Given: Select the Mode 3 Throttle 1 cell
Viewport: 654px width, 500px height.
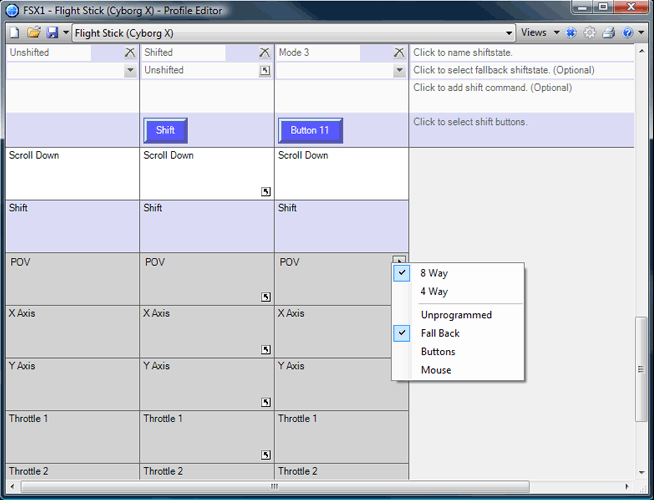Looking at the screenshot, I should pyautogui.click(x=342, y=437).
